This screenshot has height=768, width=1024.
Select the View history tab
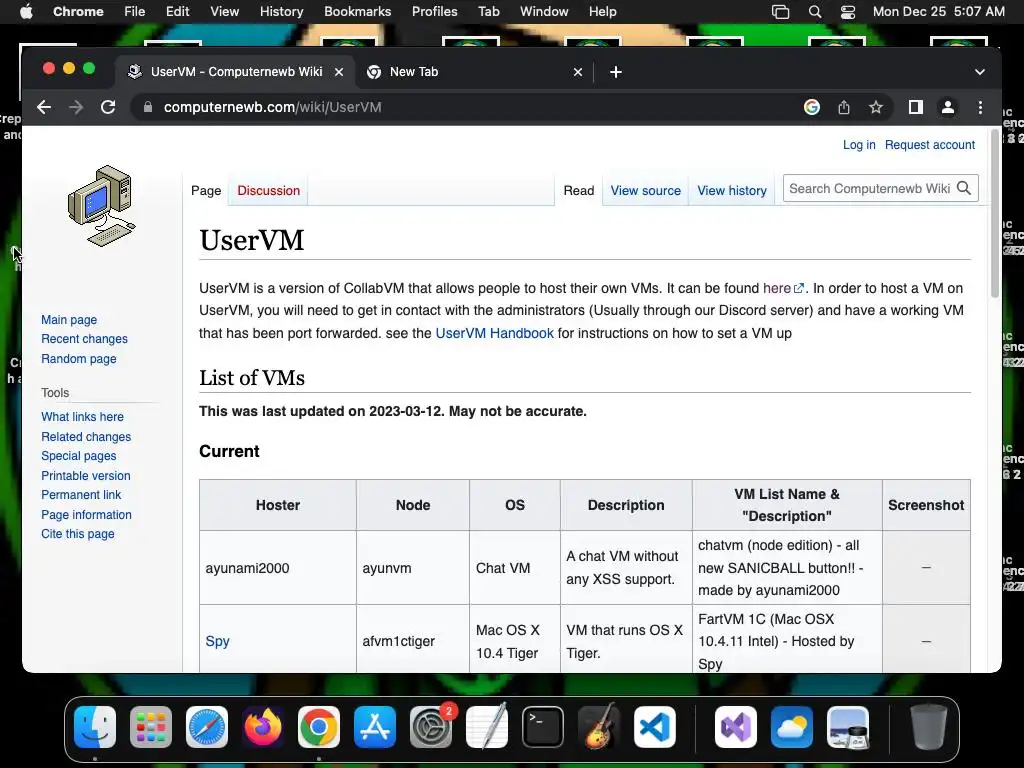pyautogui.click(x=732, y=191)
